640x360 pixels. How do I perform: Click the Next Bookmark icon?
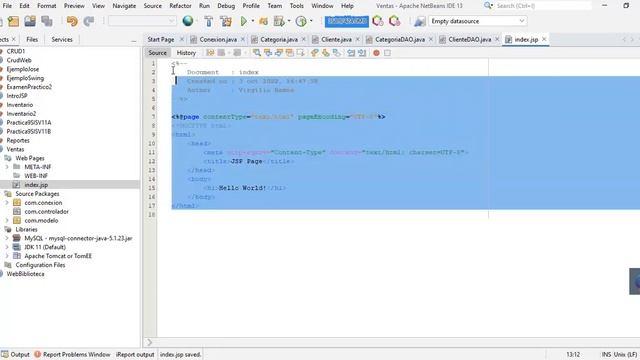(325, 53)
